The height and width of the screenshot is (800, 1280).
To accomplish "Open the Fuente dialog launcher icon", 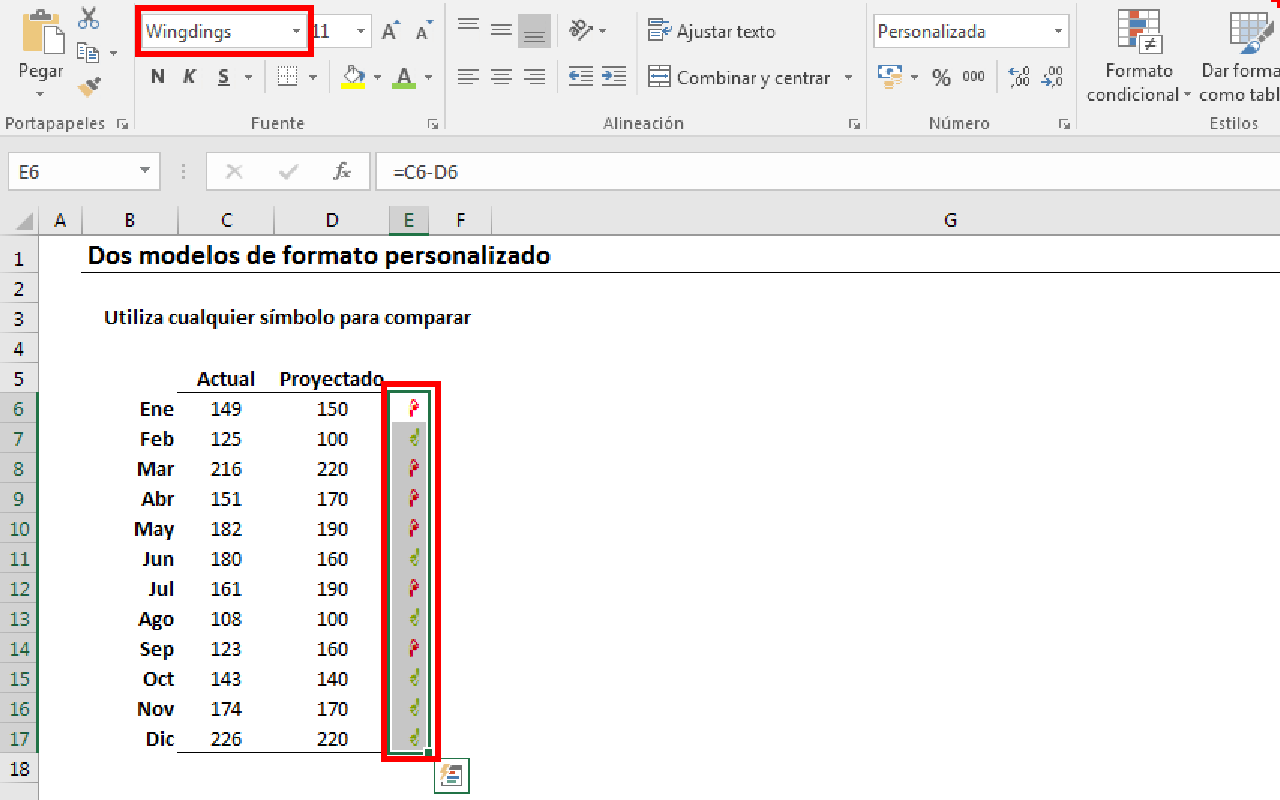I will (433, 123).
